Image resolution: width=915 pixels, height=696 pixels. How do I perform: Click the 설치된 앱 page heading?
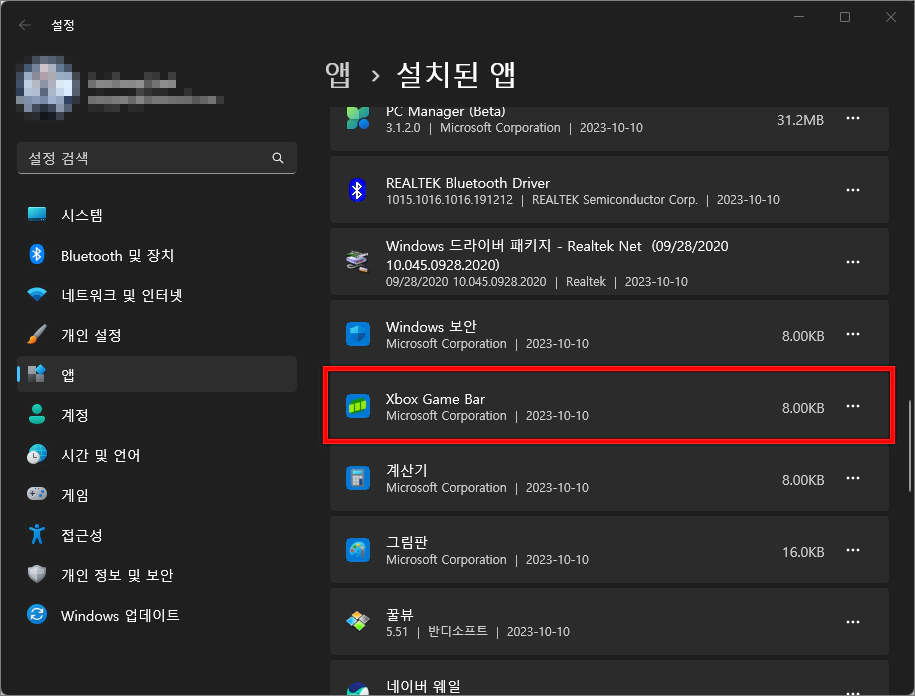tap(456, 75)
